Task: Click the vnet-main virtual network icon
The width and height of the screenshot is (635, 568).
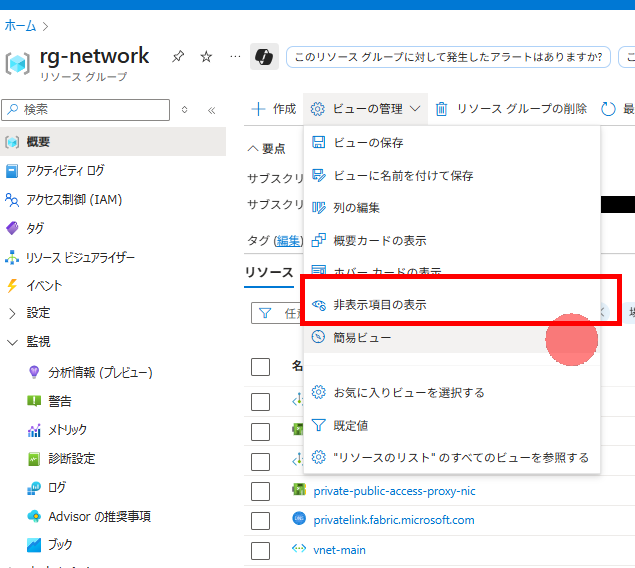Action: pos(299,549)
